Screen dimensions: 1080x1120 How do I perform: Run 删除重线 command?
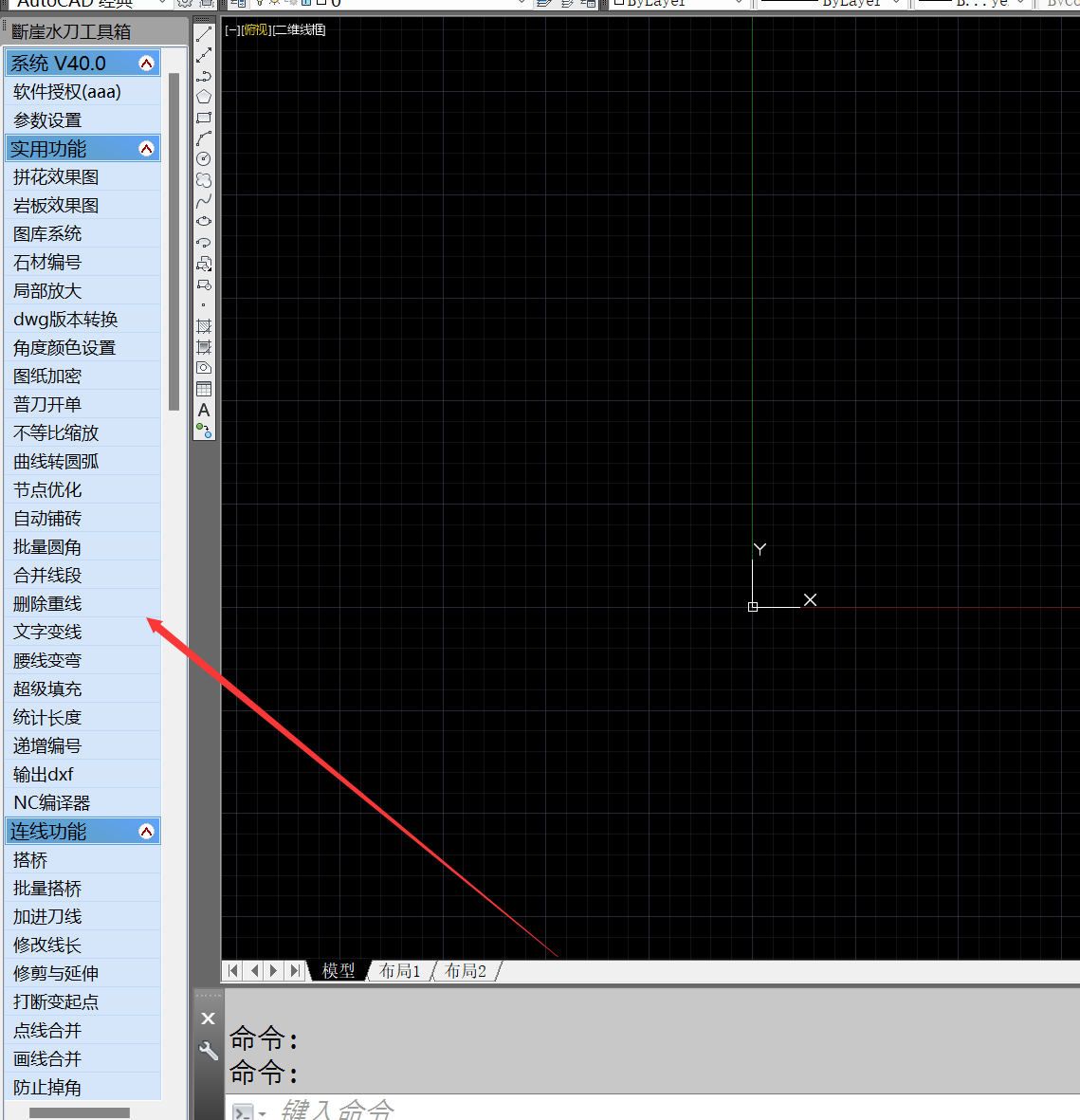82,603
